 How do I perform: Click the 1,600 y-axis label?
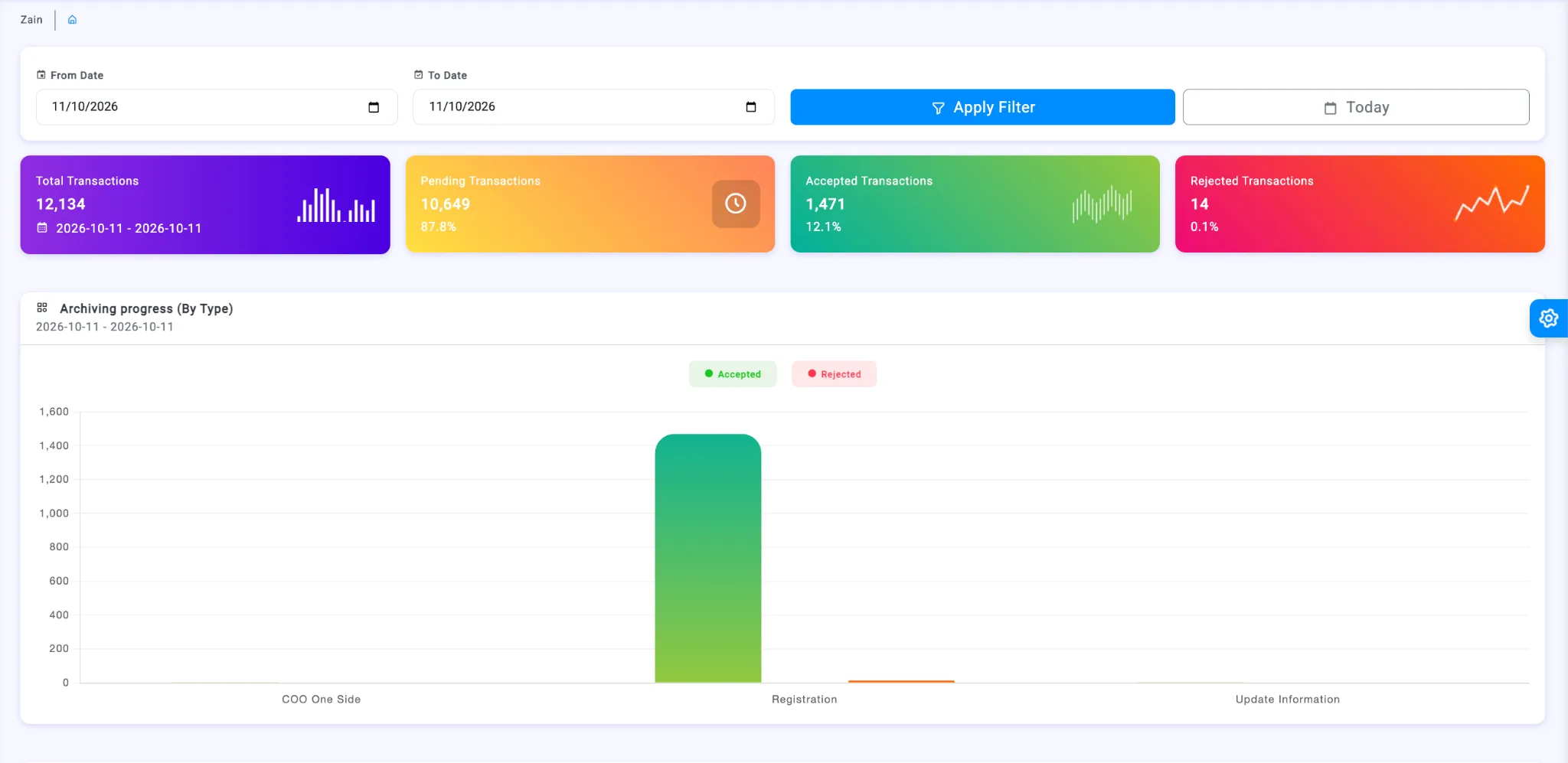tap(54, 412)
